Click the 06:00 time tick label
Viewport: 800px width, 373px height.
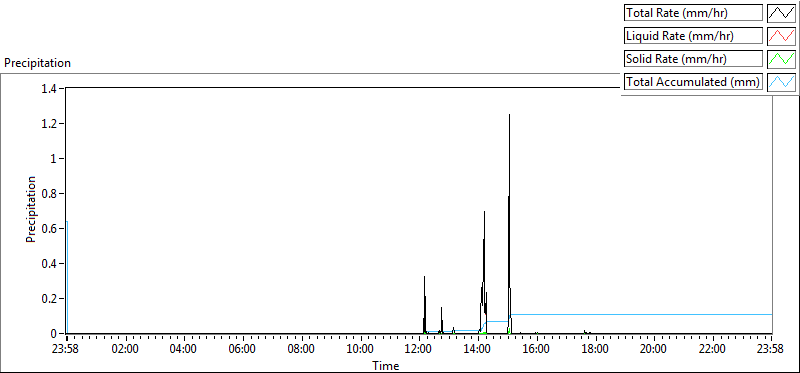242,349
